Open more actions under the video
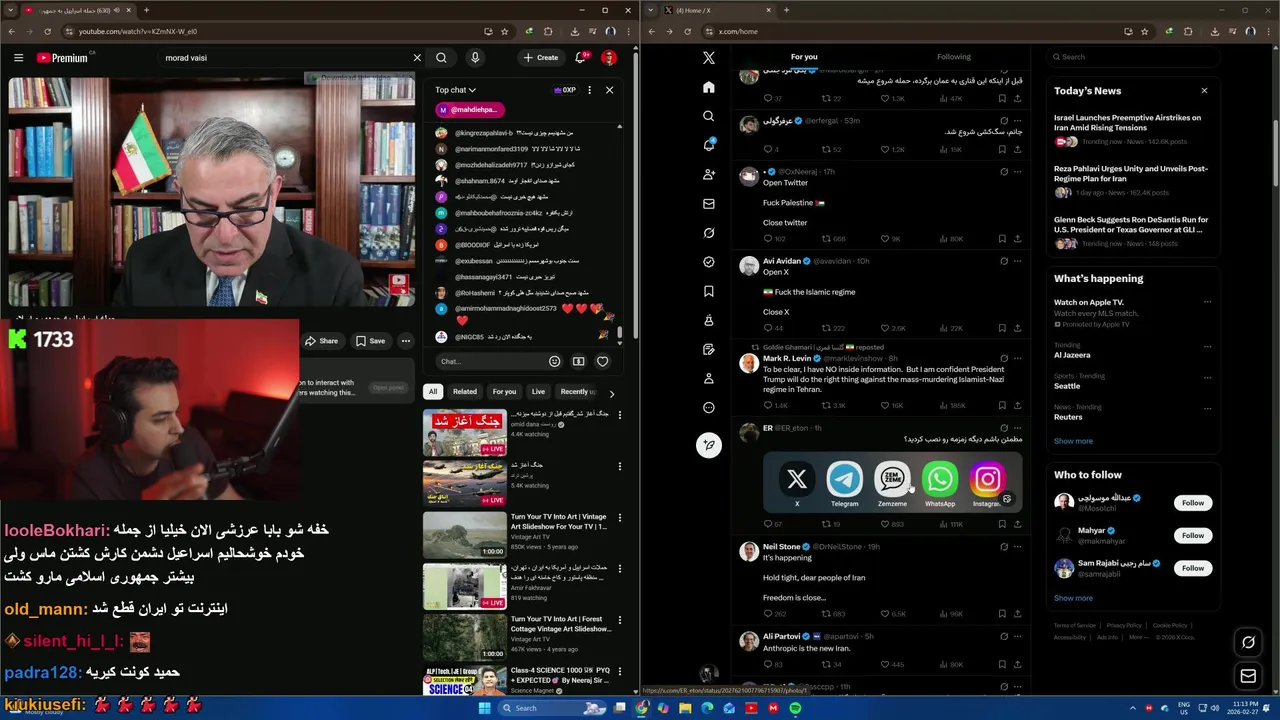Screen dimensions: 1280x720 405,341
